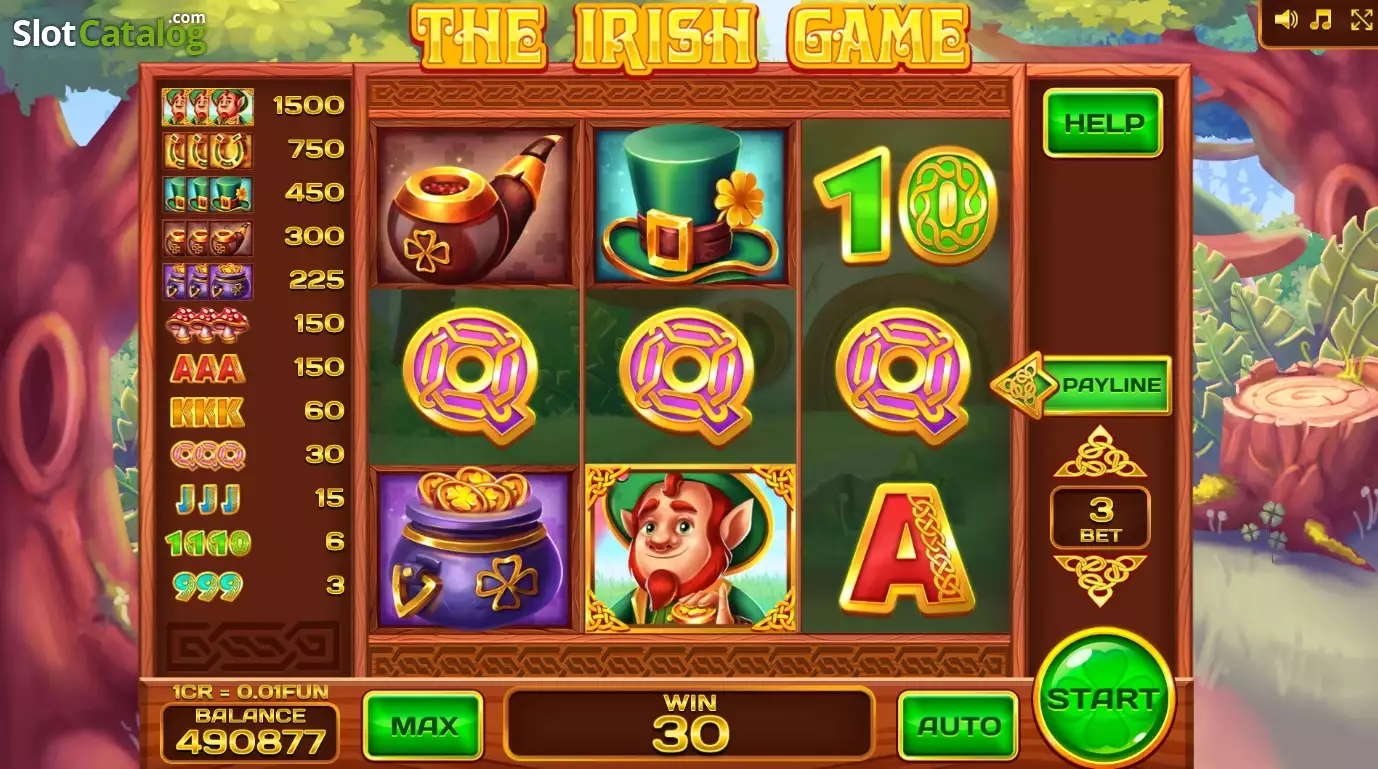
Task: Click the middle Q symbol on the payline
Action: (686, 376)
